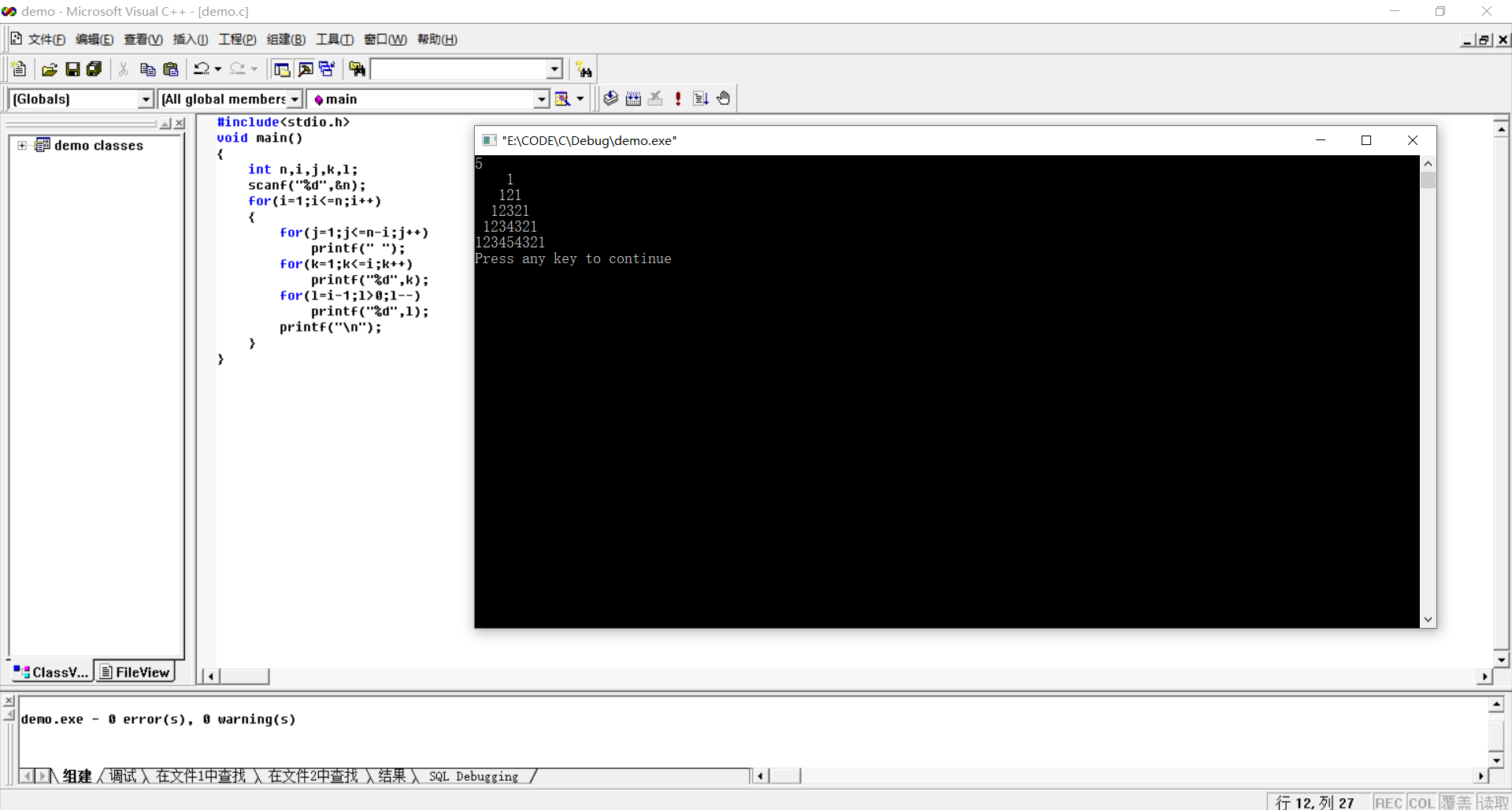Screen dimensions: 1512x810
Task: Minimize the inner demo.c document window
Action: [1468, 40]
